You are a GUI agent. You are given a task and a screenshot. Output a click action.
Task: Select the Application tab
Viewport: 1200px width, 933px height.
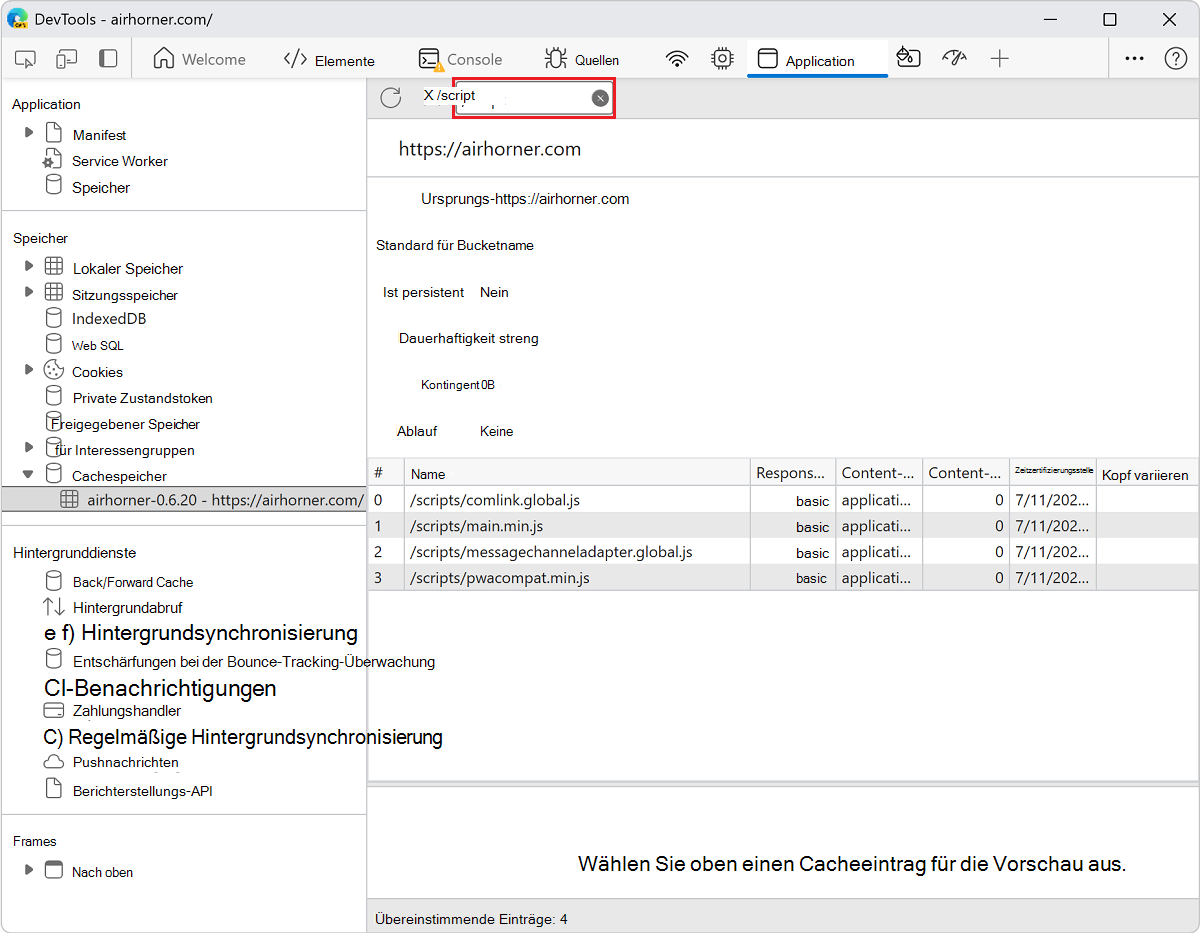click(817, 60)
